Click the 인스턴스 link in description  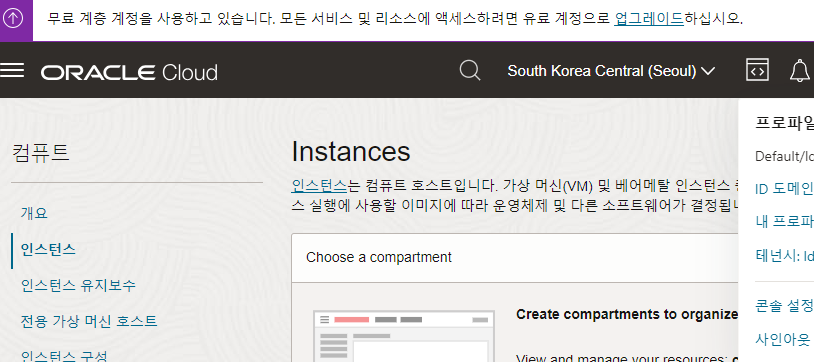[319, 185]
